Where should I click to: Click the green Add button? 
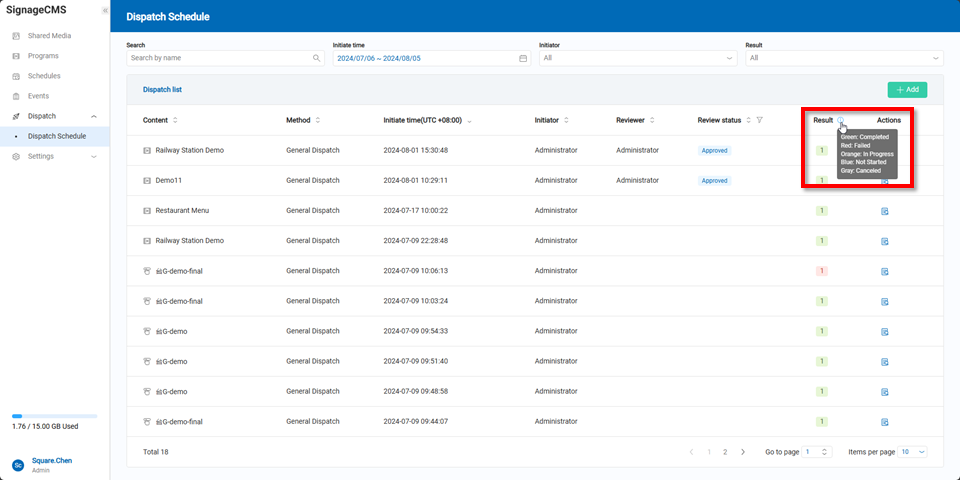(906, 89)
